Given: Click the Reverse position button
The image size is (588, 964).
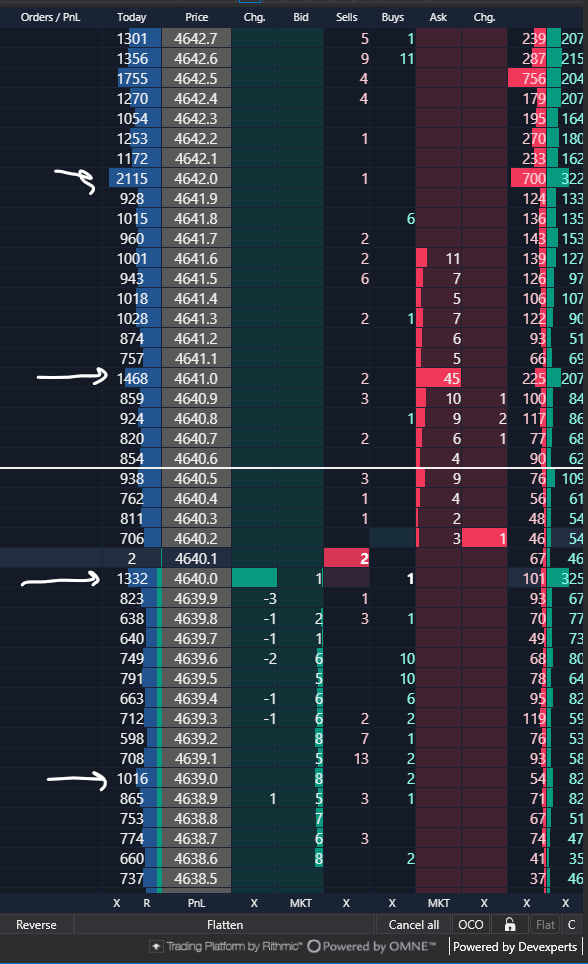Looking at the screenshot, I should pos(36,925).
